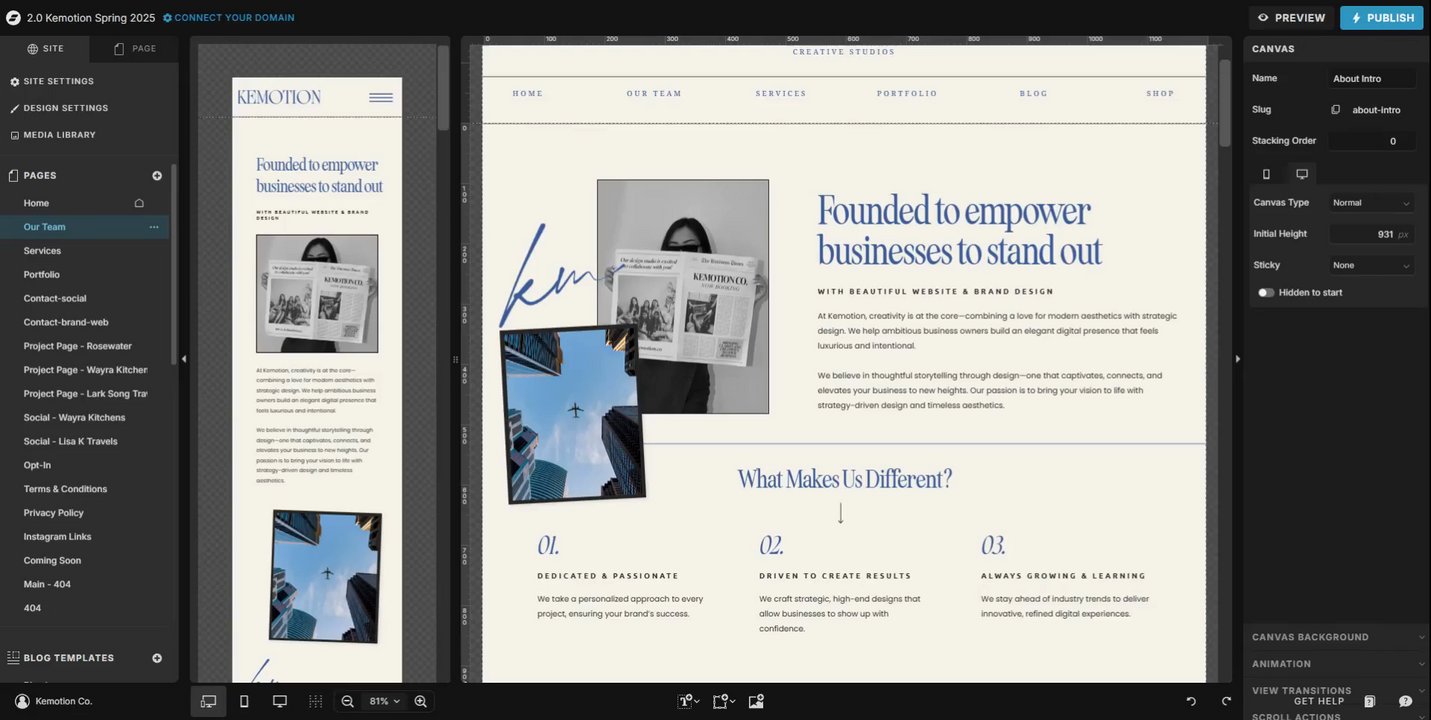Open the Kemotion Co. account menu
The height and width of the screenshot is (720, 1431).
click(x=54, y=701)
